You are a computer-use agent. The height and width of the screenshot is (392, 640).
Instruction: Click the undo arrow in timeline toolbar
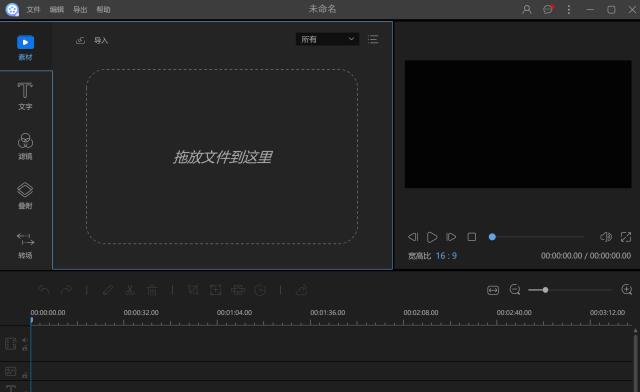pyautogui.click(x=44, y=290)
